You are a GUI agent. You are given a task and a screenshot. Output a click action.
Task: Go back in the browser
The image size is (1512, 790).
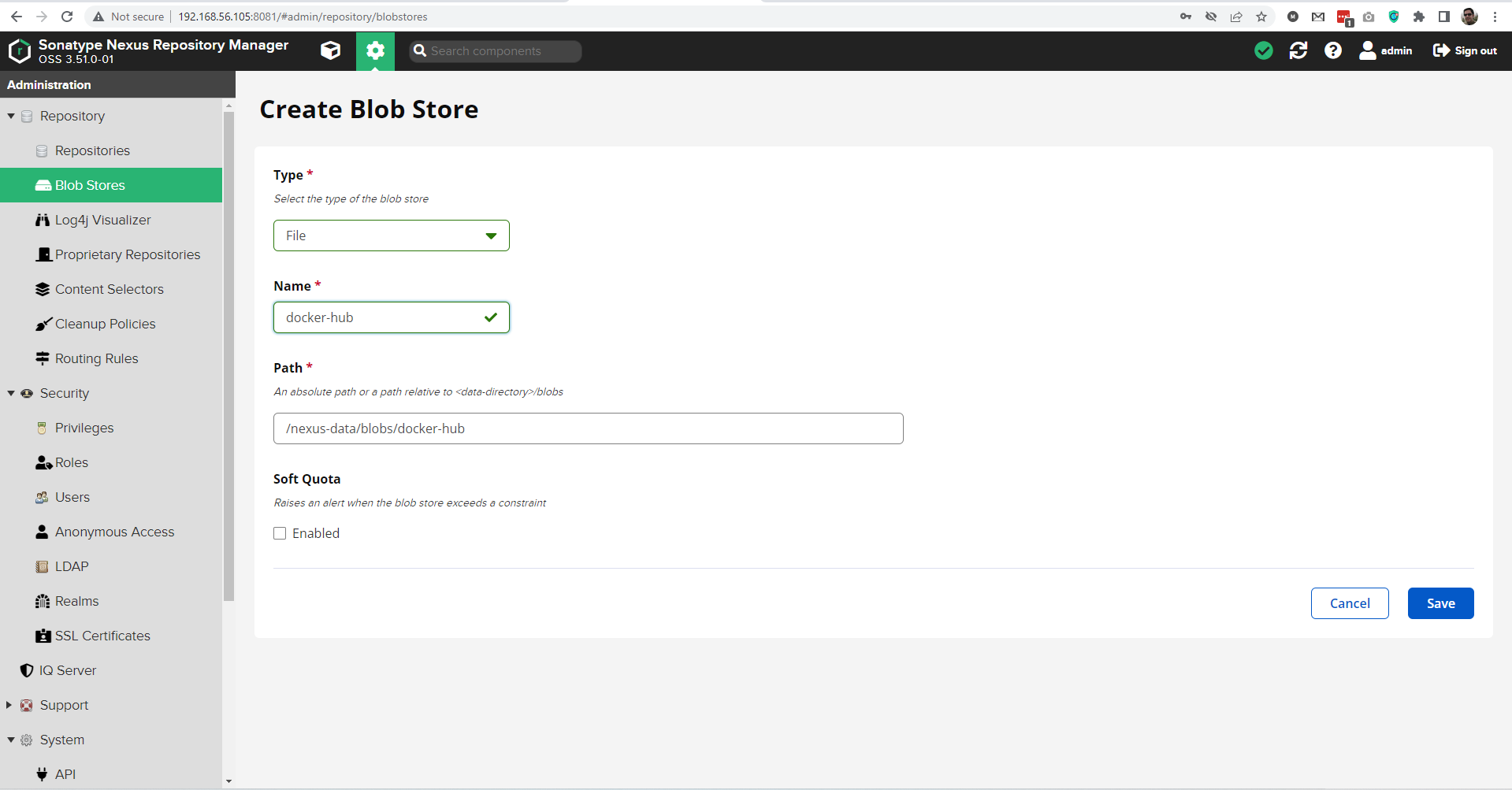[x=17, y=17]
